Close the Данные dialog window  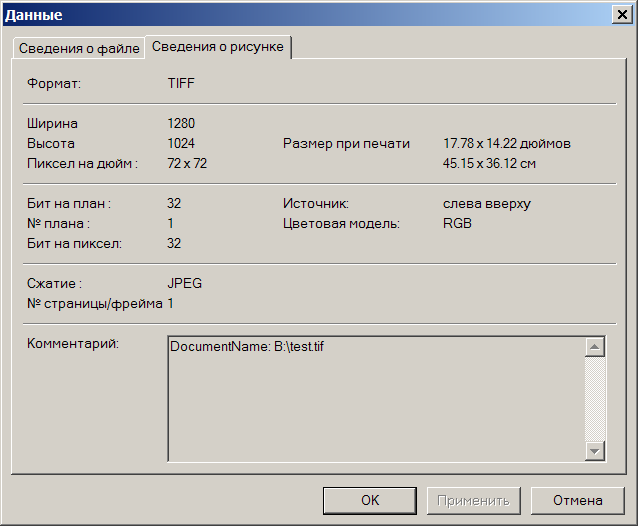pos(621,15)
